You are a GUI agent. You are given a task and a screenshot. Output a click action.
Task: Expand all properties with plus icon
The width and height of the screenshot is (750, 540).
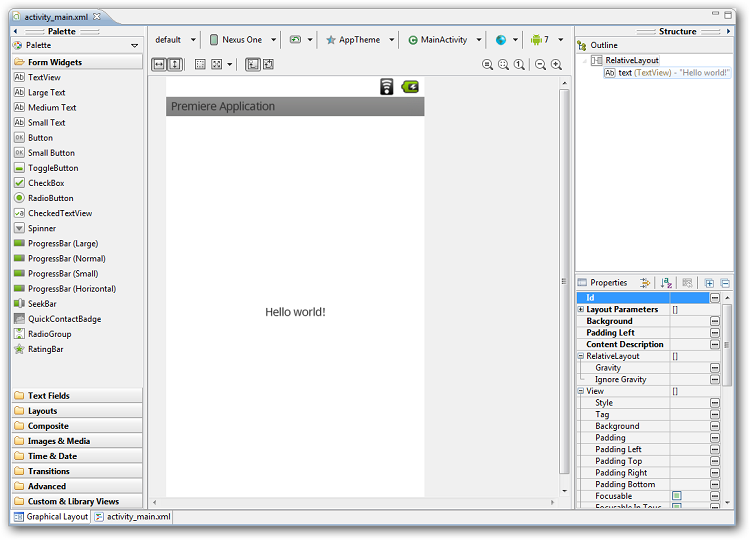point(709,283)
